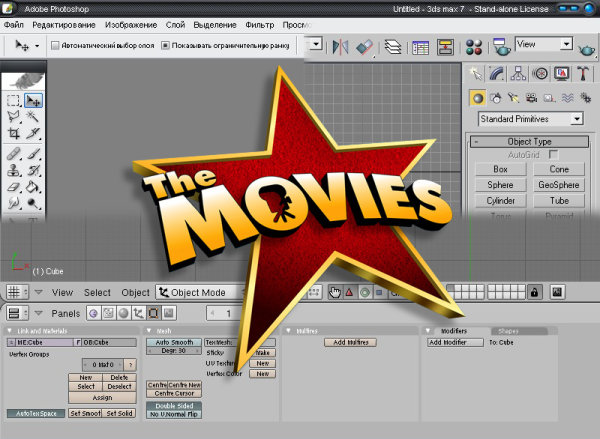Select the Crop tool in Photoshop
Viewport: 600px width, 439px height.
pyautogui.click(x=13, y=133)
